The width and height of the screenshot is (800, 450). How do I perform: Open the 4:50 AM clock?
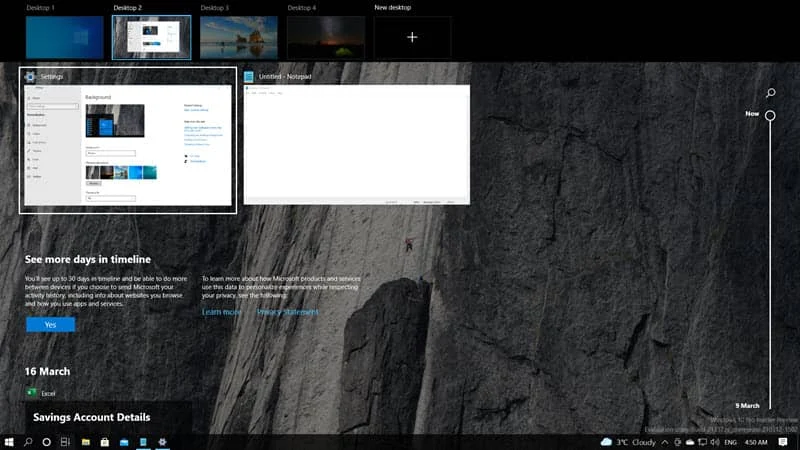click(x=756, y=442)
